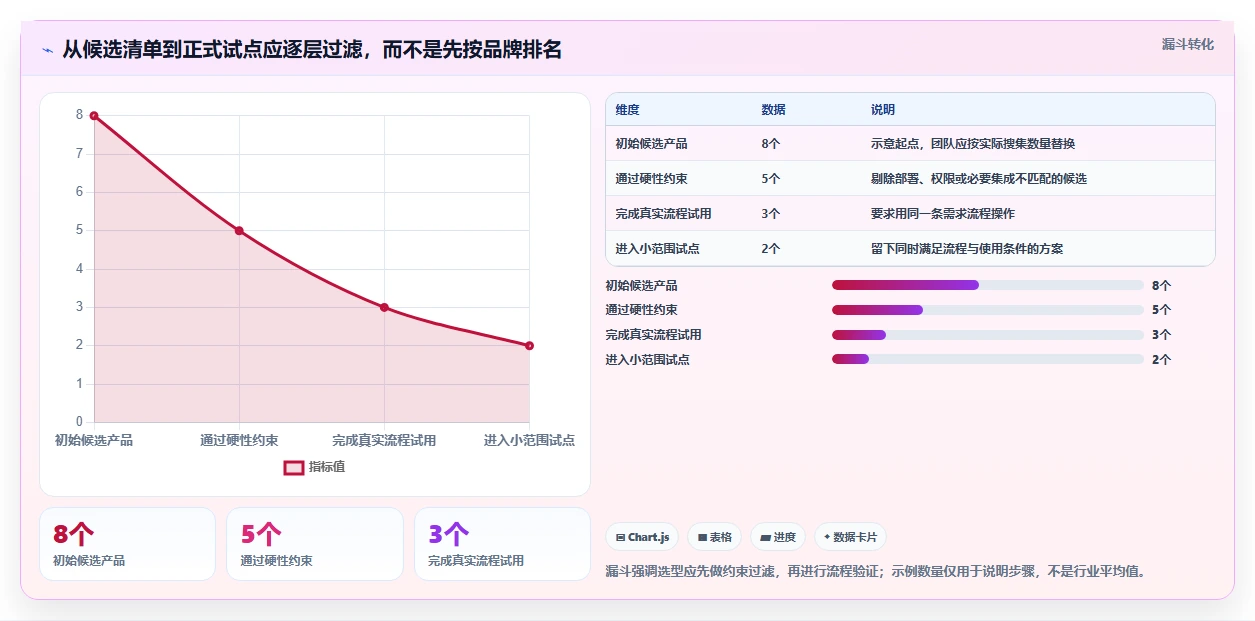
Task: Click the table cell showing 2个
Action: [x=771, y=249]
